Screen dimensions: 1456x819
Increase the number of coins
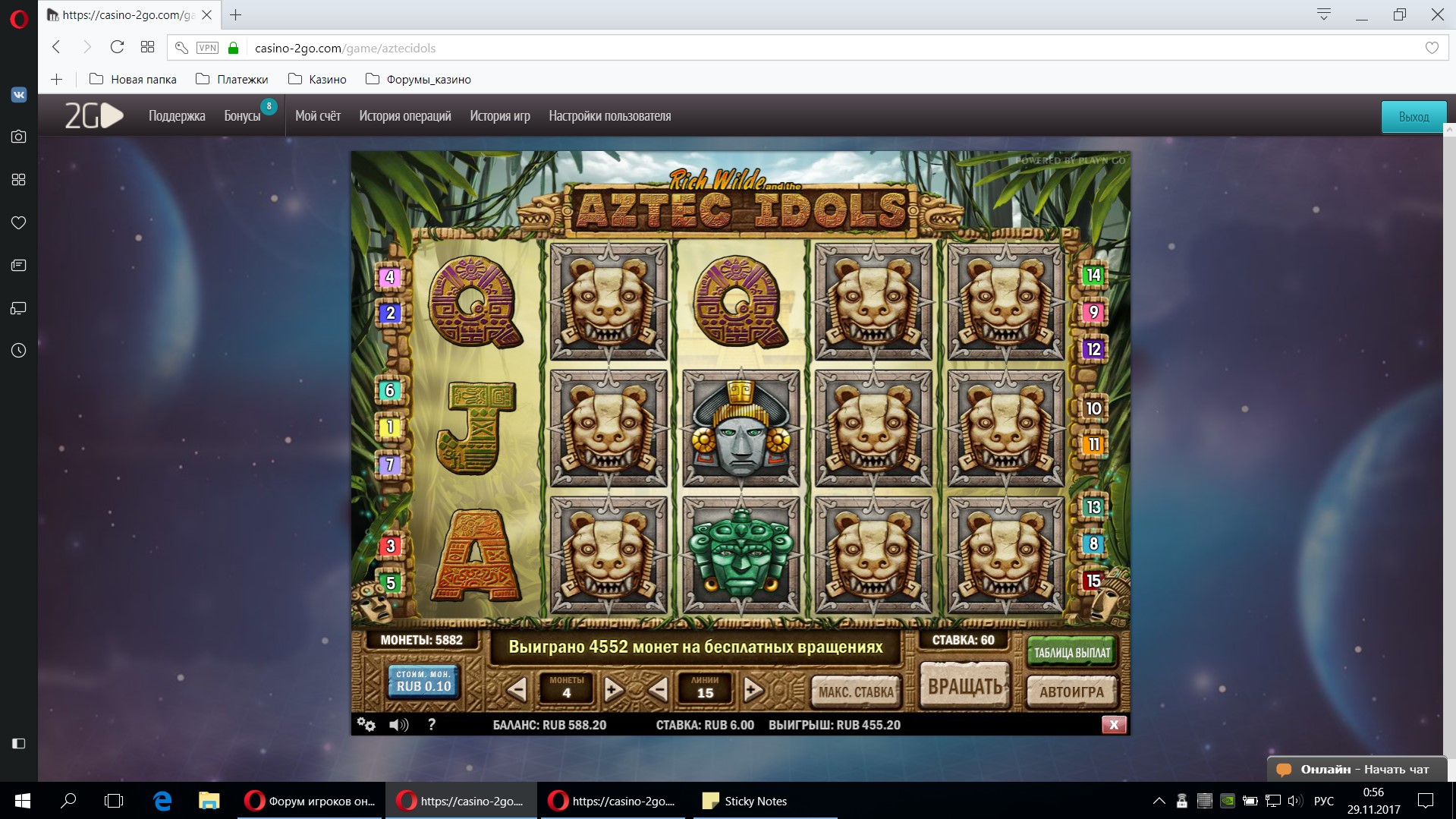point(613,689)
